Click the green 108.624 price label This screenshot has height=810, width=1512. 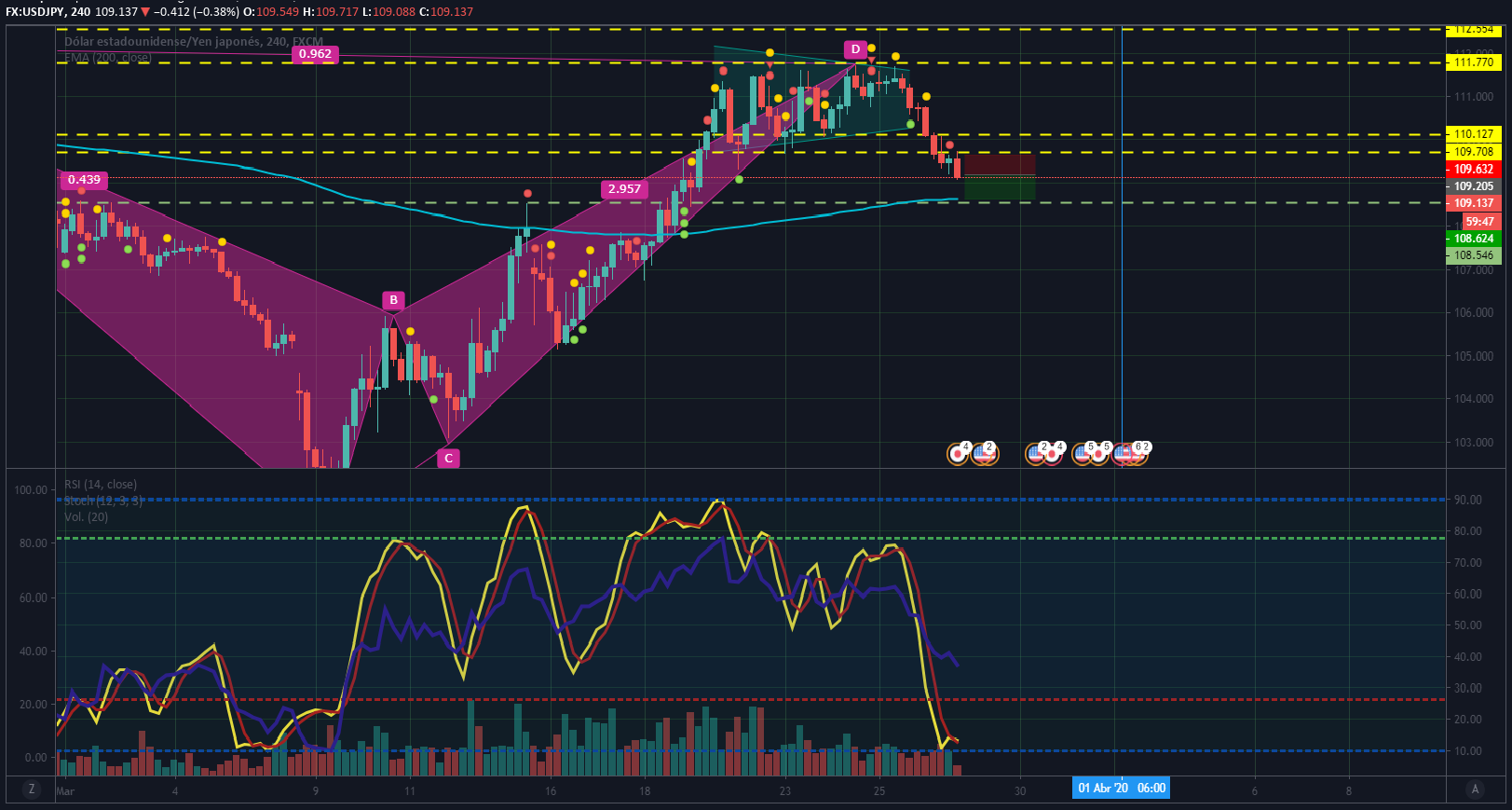pyautogui.click(x=1473, y=239)
